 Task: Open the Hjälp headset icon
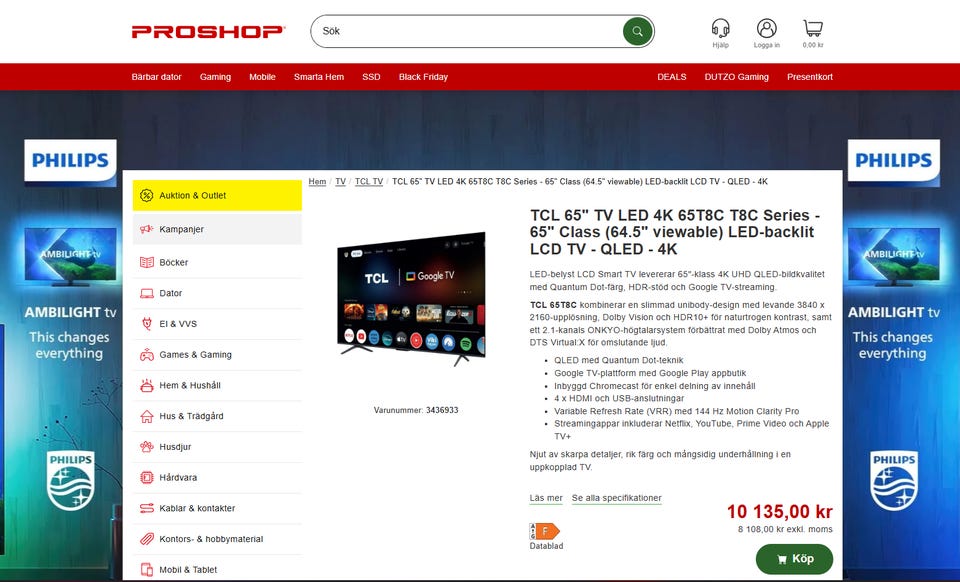pos(721,28)
